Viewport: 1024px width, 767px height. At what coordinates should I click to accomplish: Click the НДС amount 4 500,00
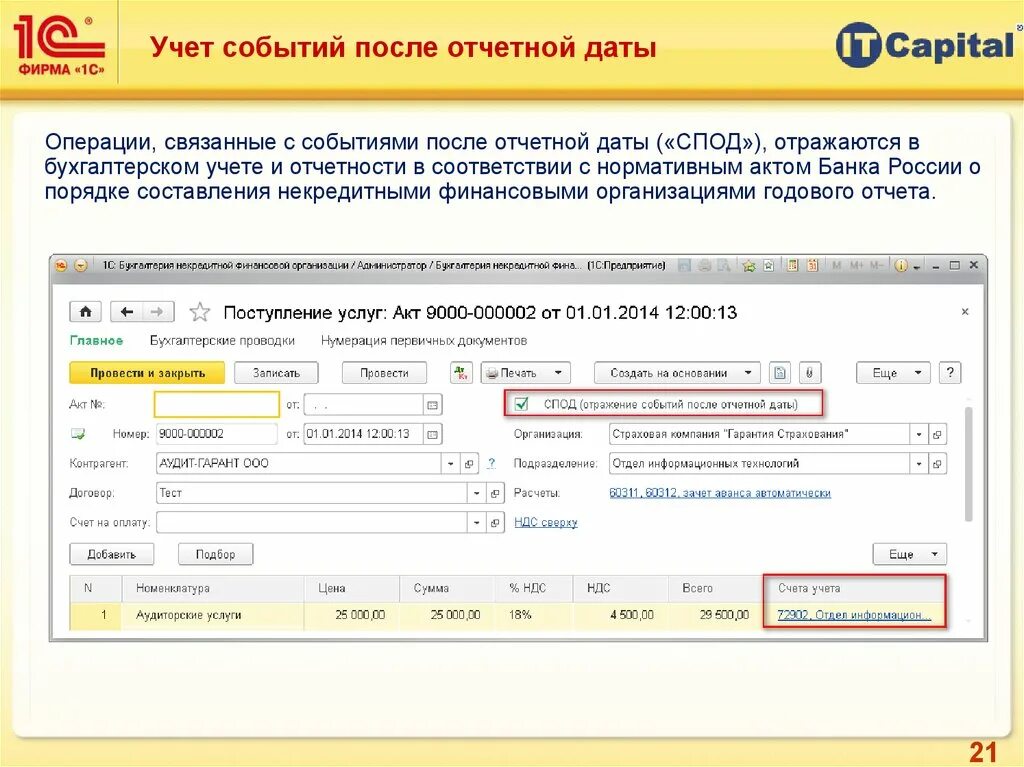[620, 615]
